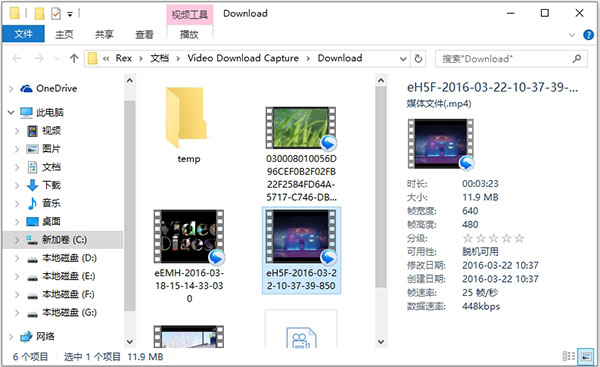The width and height of the screenshot is (600, 367).
Task: Click the properties checkmark quick access icon
Action: point(56,14)
